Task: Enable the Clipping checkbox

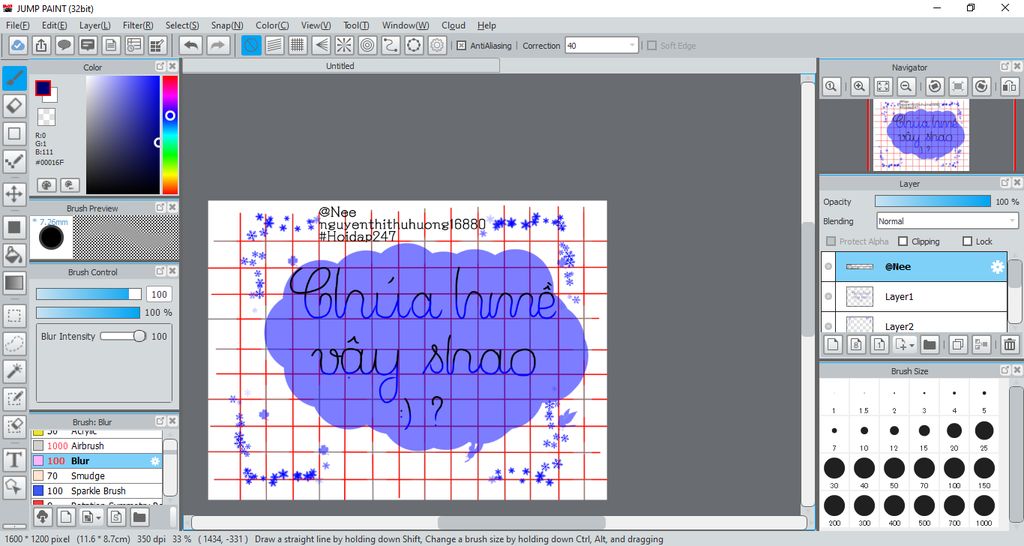Action: (x=903, y=241)
